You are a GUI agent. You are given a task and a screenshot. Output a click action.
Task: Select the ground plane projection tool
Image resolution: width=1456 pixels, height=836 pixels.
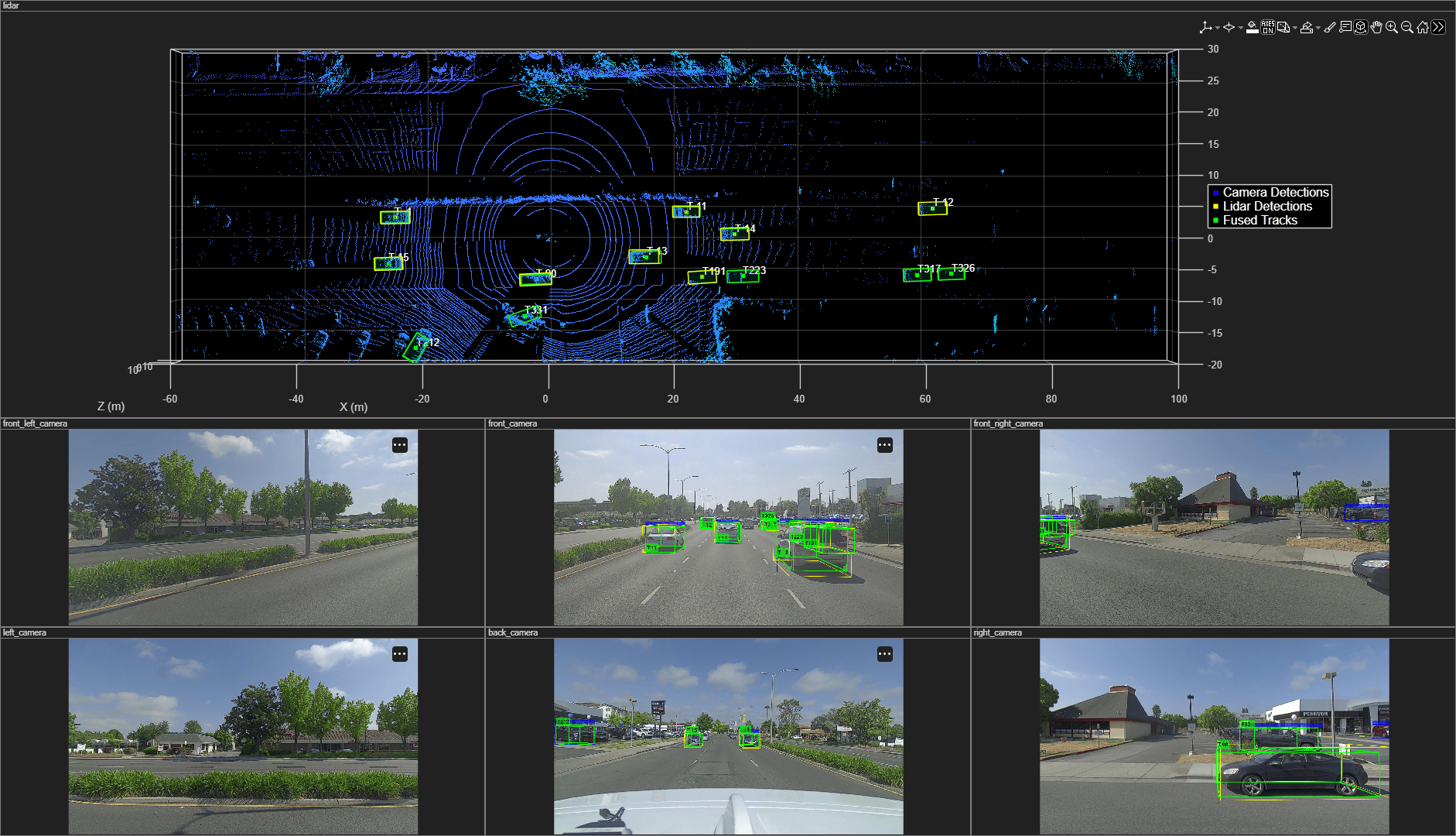point(1229,27)
